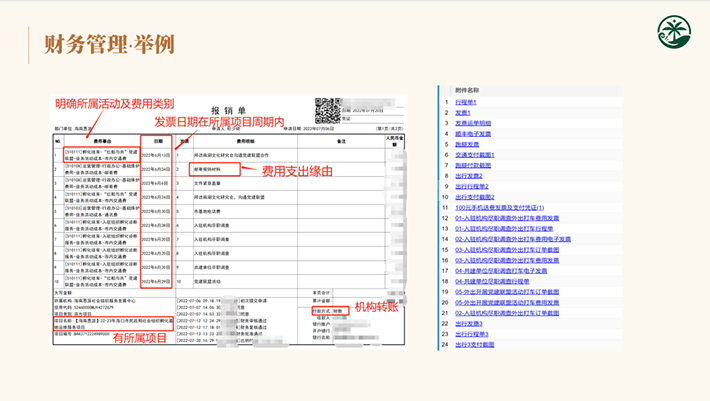Open row 16 link 03-入驻机构尽职调查外出打车费用发票

click(507, 260)
